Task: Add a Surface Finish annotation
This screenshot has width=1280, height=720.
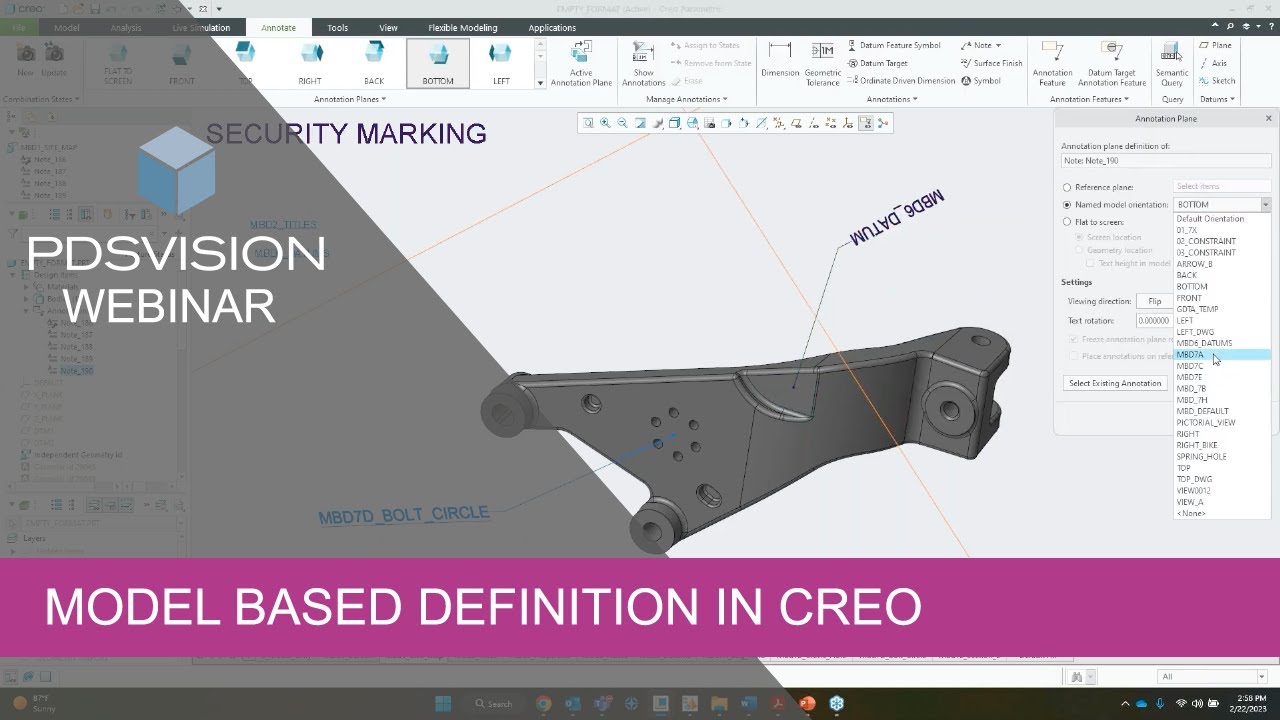Action: 991,63
